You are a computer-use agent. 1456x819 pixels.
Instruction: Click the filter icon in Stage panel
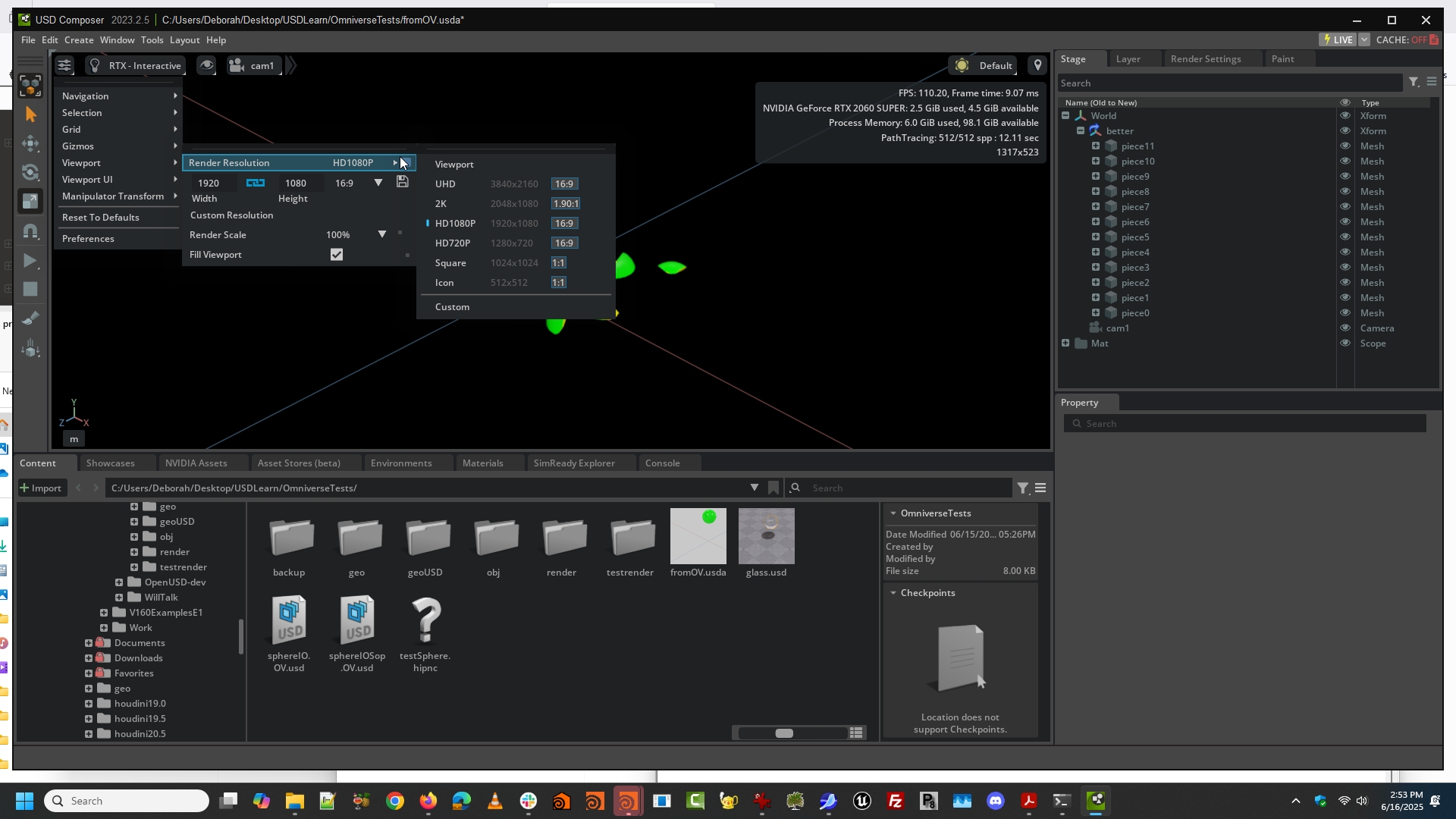coord(1414,82)
